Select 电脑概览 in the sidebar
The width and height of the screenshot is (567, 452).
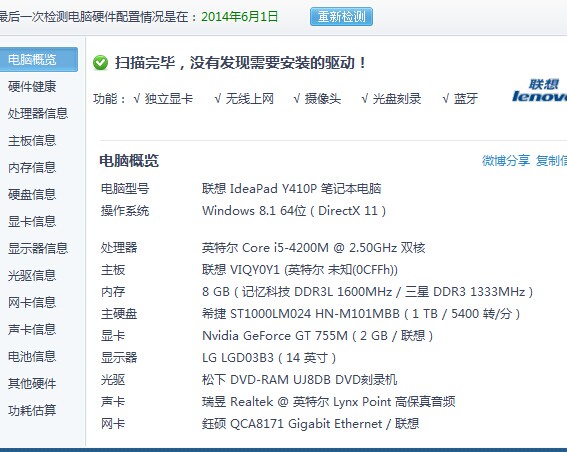pyautogui.click(x=38, y=59)
